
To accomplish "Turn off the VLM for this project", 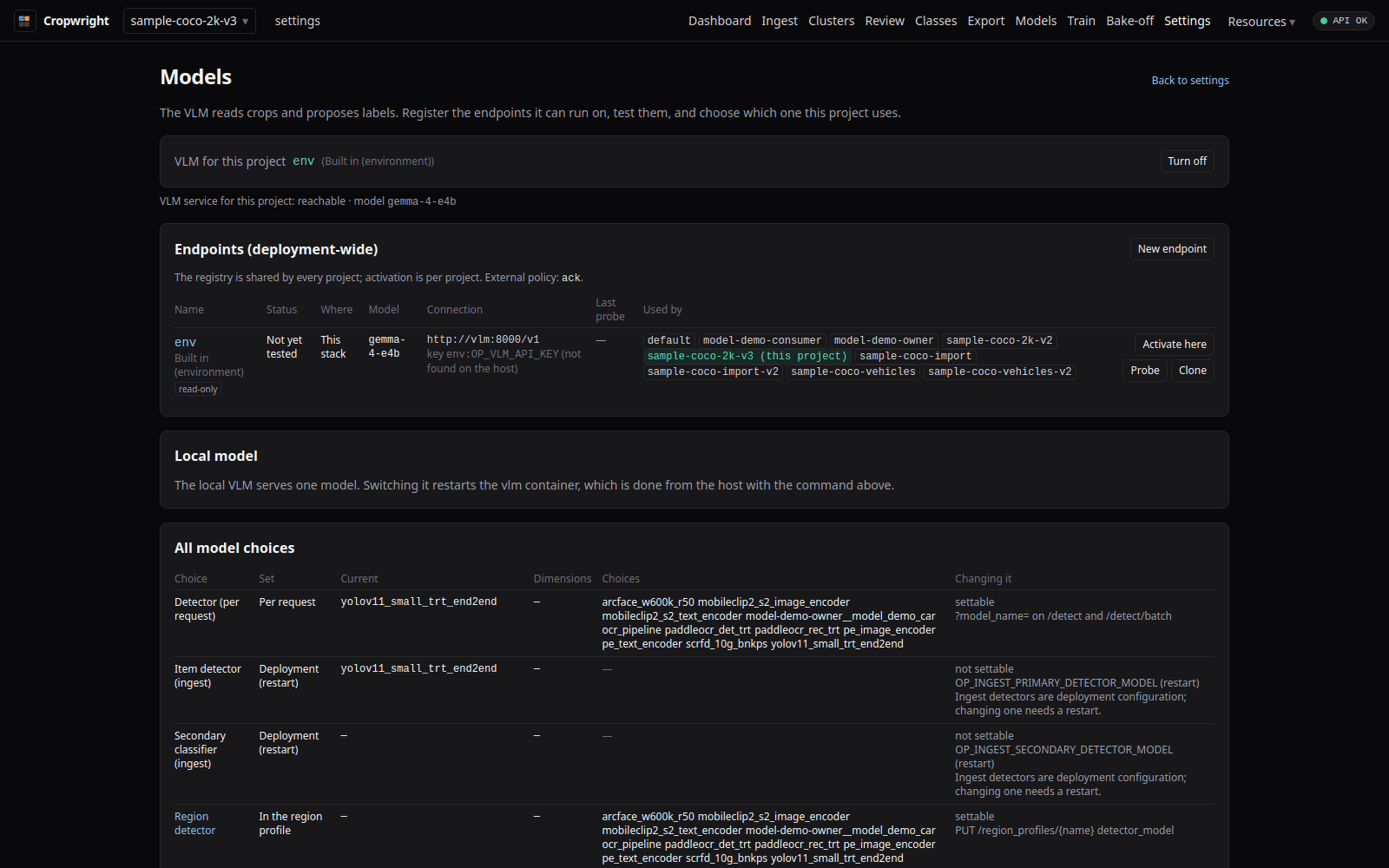I will (1187, 161).
